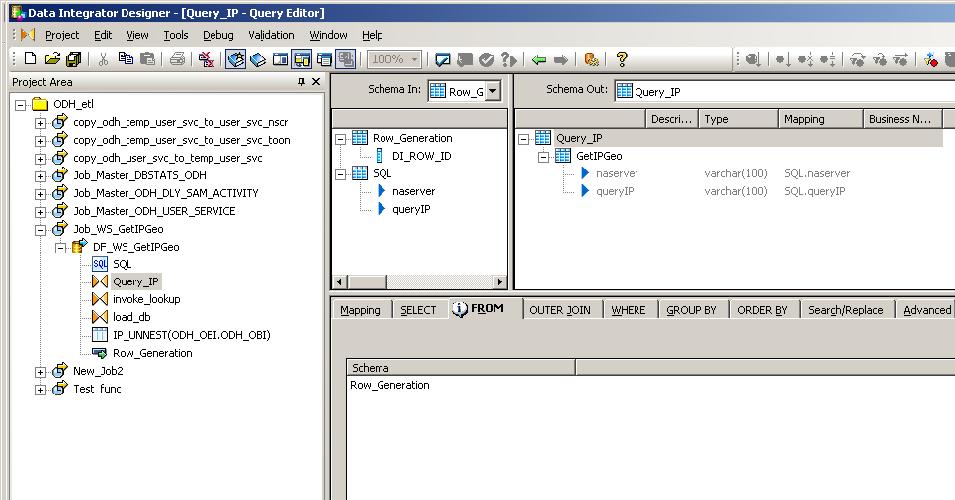Click the Paste clipboard icon

147,59
